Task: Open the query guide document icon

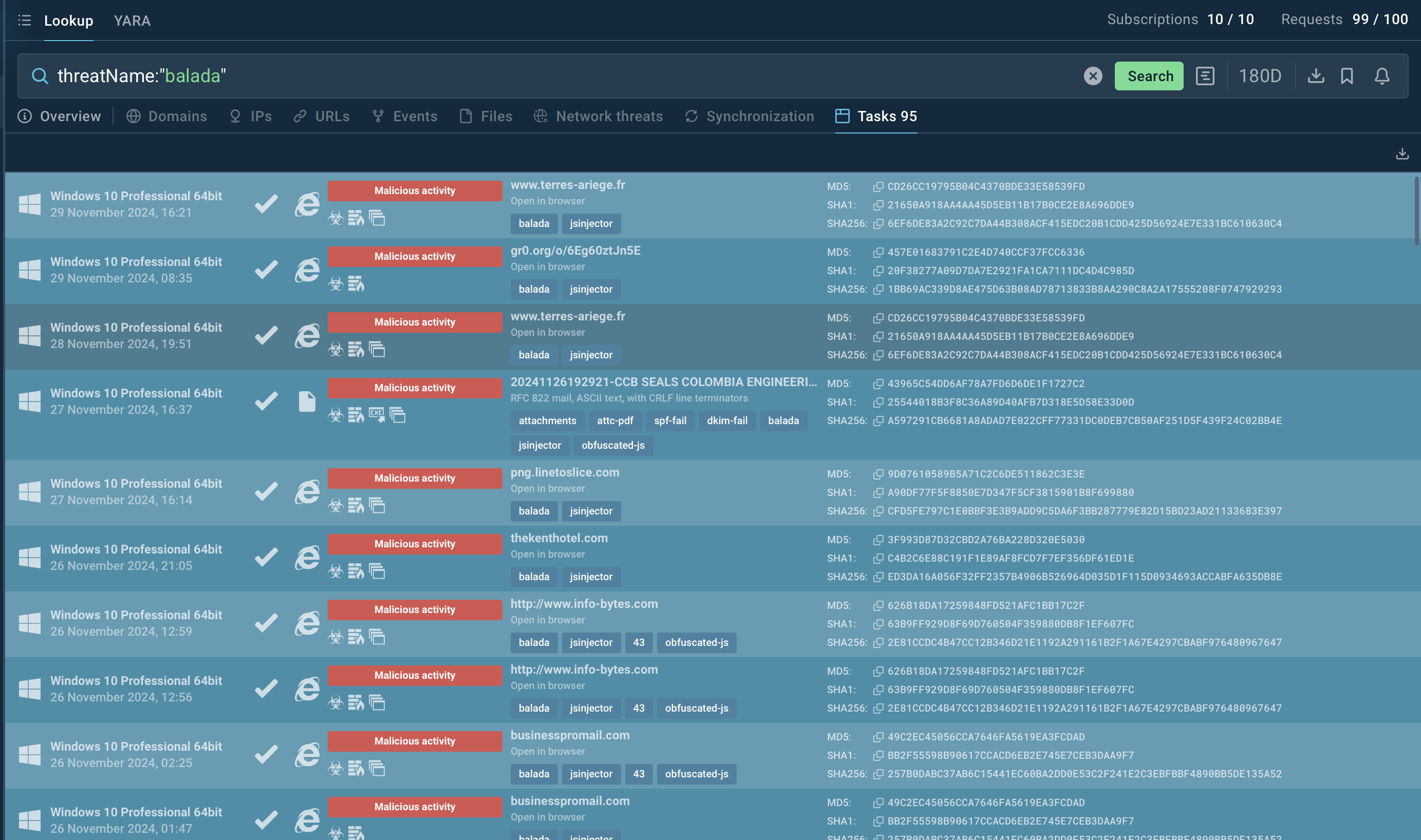Action: (1205, 76)
